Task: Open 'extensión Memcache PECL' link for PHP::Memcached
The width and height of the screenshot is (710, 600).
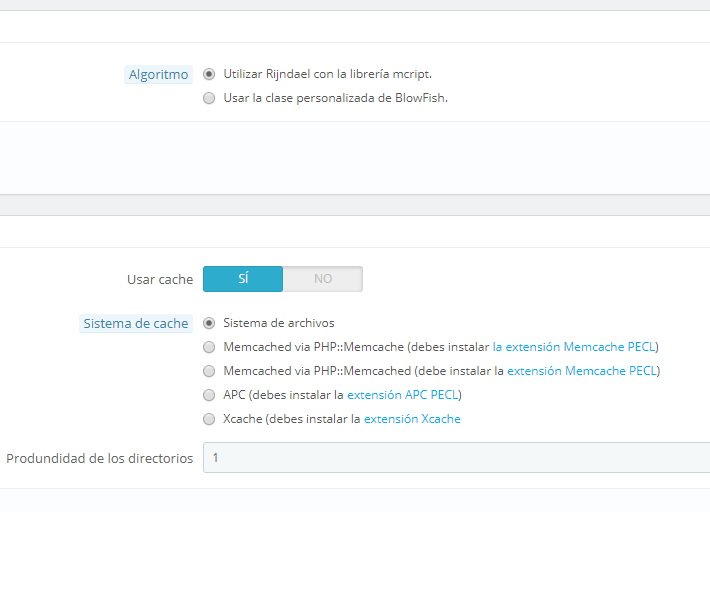Action: pyautogui.click(x=582, y=371)
